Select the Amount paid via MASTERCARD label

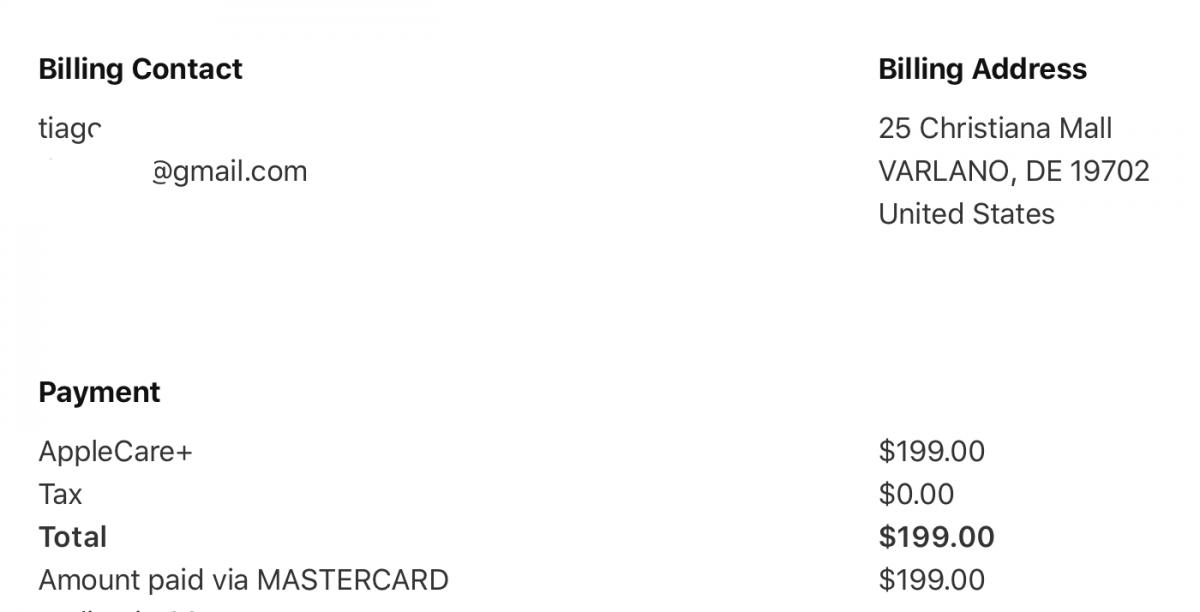click(x=243, y=580)
